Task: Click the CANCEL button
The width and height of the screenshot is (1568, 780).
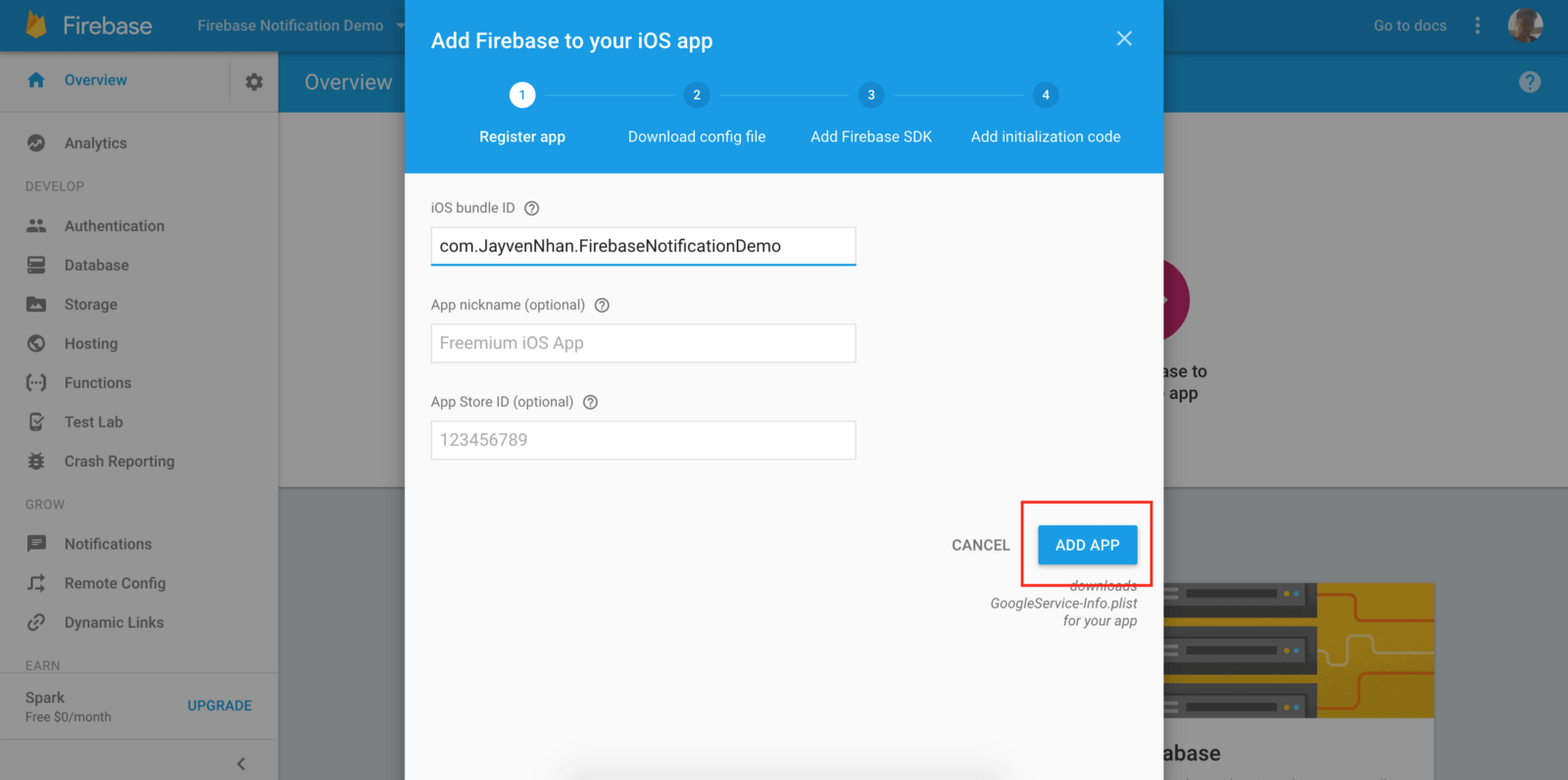Action: pos(980,545)
